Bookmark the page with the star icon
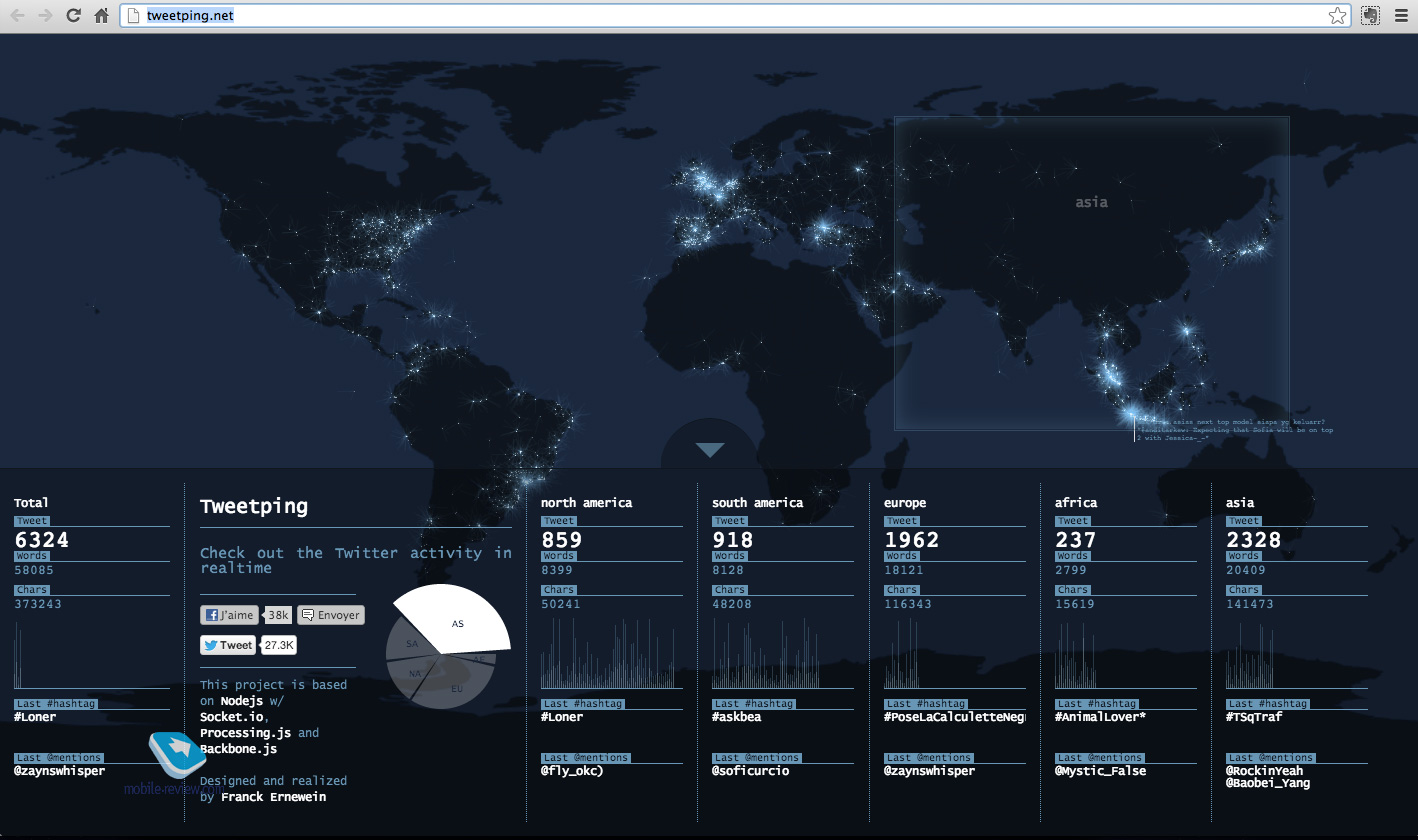This screenshot has width=1418, height=840. tap(1337, 15)
